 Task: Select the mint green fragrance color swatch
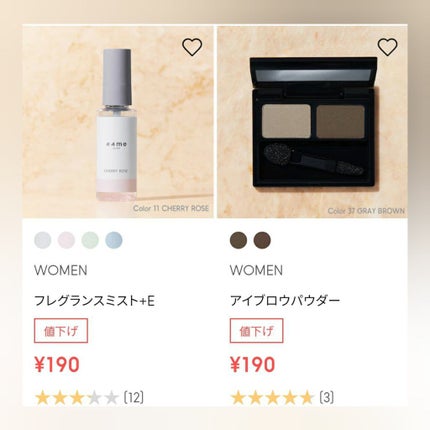click(90, 240)
